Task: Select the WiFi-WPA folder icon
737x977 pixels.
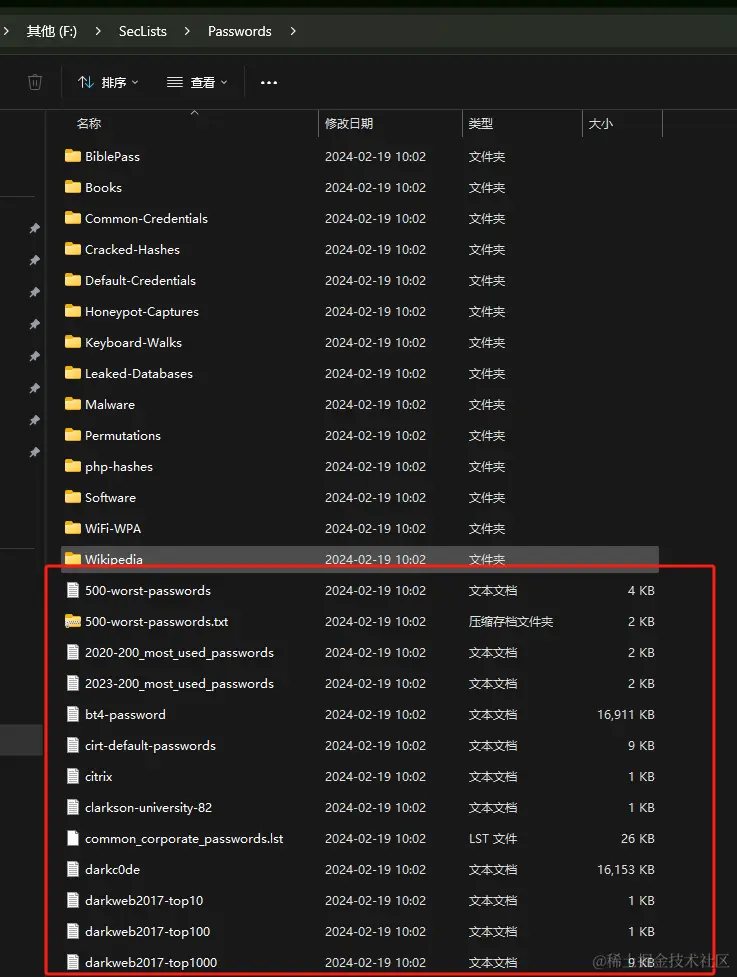Action: click(73, 528)
